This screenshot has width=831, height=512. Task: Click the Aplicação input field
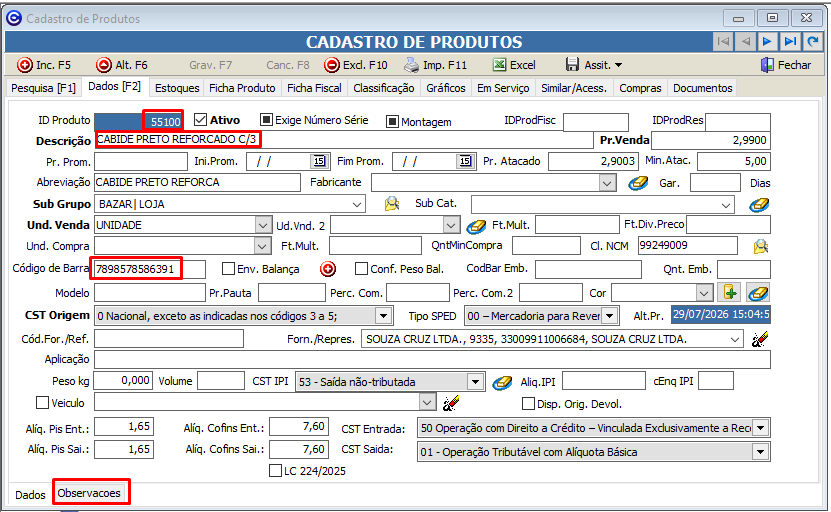coord(432,359)
